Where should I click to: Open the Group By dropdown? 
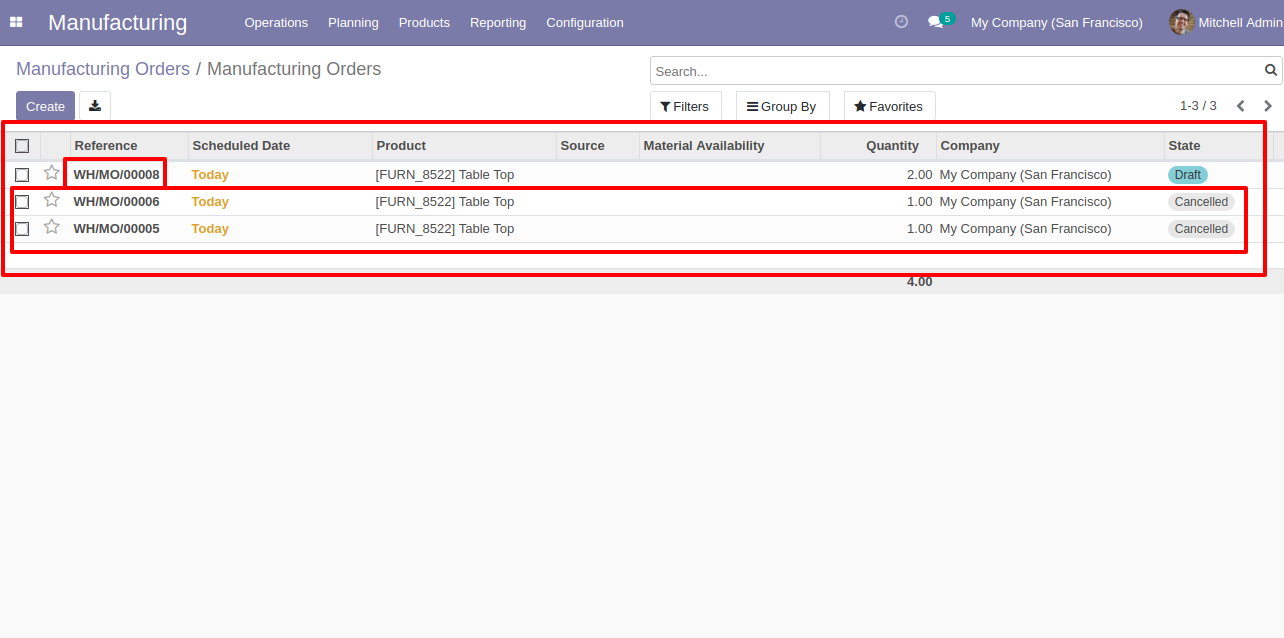tap(782, 106)
